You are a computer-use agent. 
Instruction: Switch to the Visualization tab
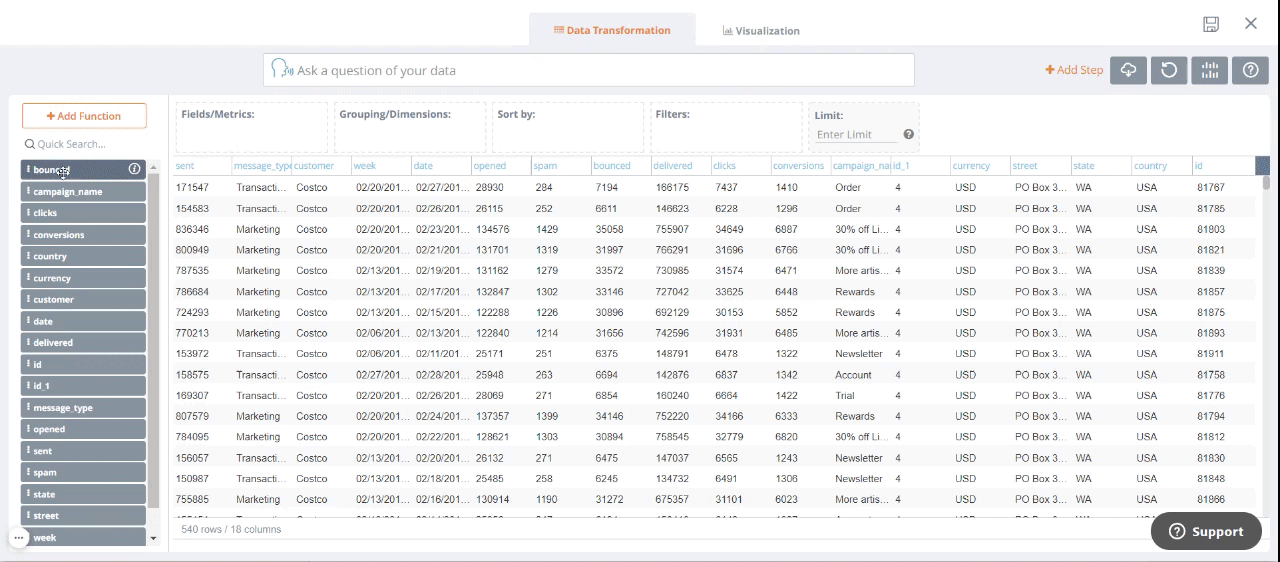point(761,31)
